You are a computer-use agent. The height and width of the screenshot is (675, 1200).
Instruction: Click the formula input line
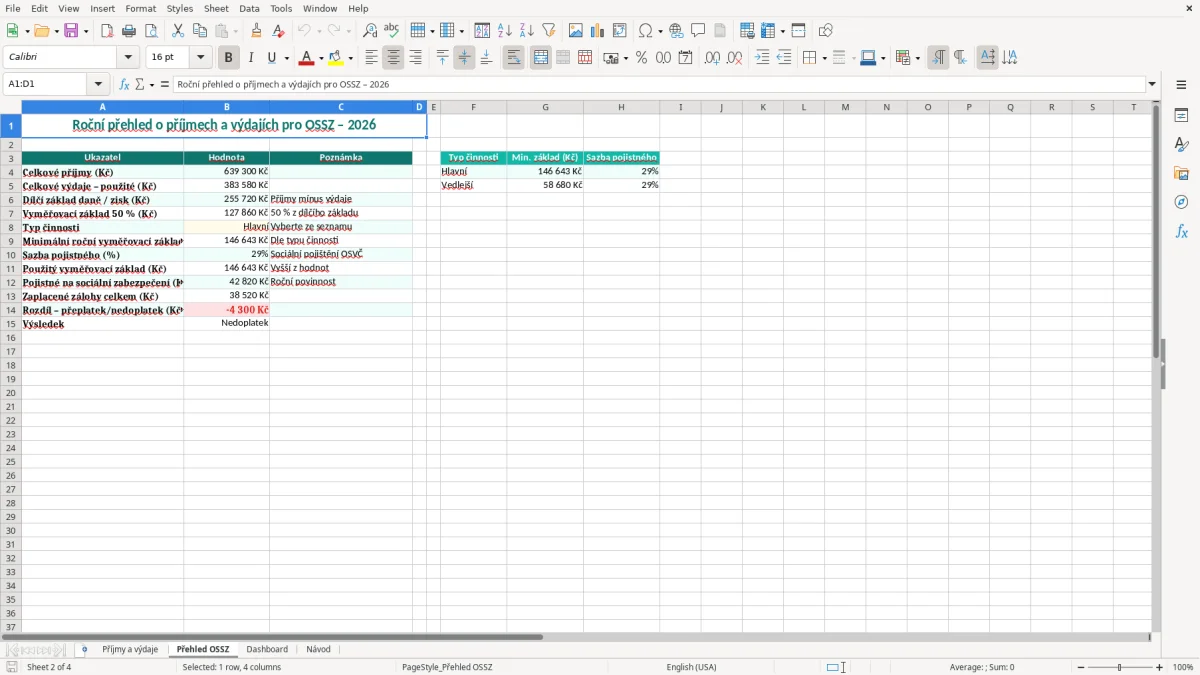click(x=659, y=84)
